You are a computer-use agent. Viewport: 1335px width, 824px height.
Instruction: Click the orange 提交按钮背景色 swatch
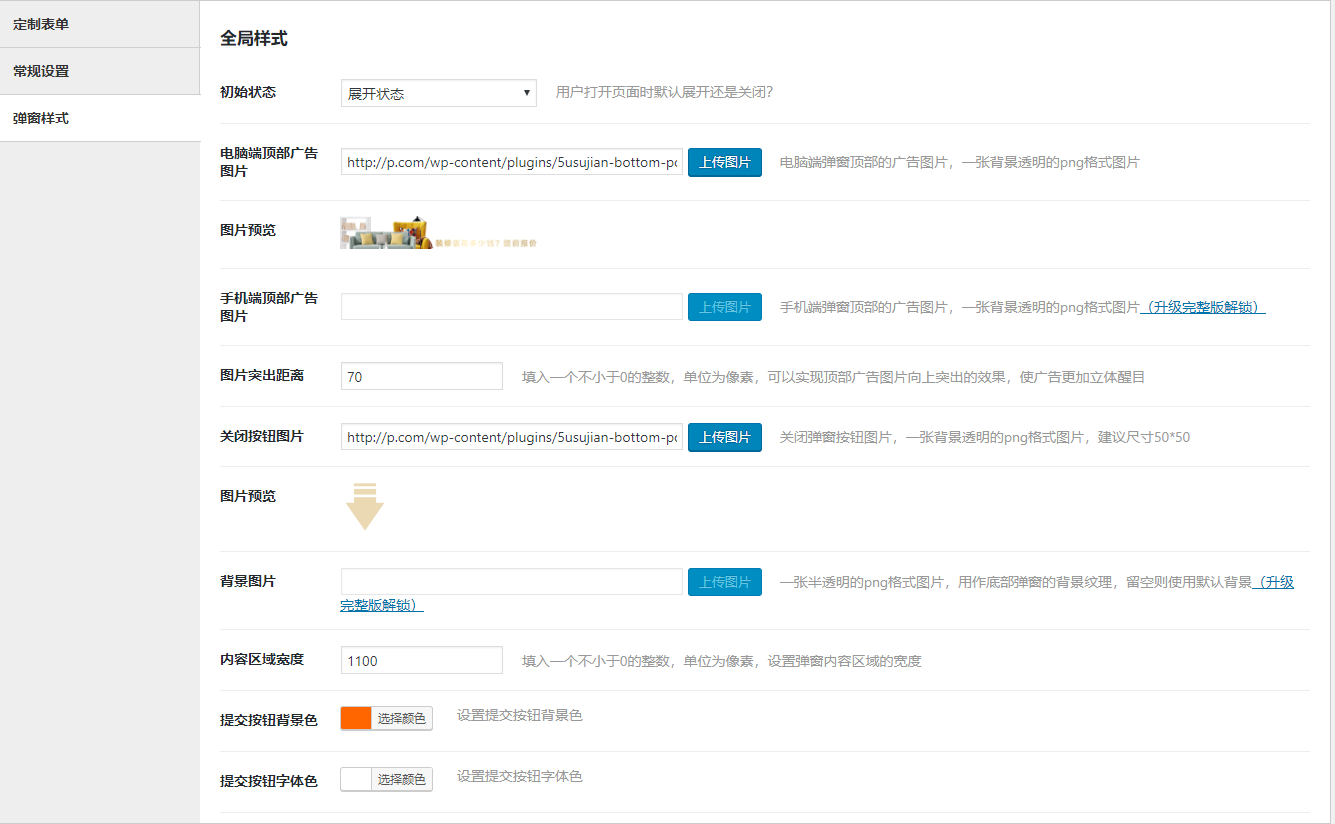[x=356, y=718]
